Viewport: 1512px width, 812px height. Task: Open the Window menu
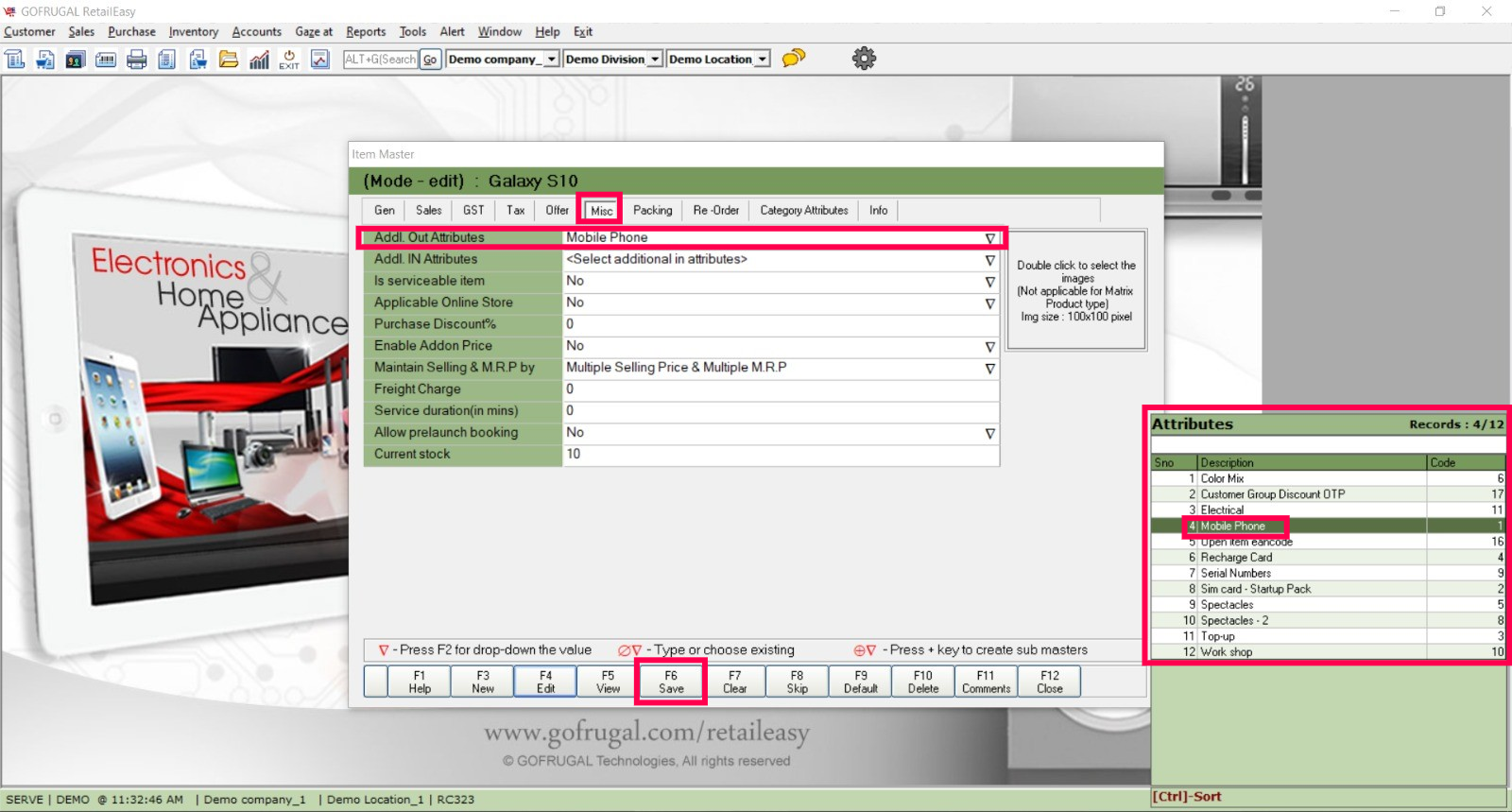[x=500, y=32]
